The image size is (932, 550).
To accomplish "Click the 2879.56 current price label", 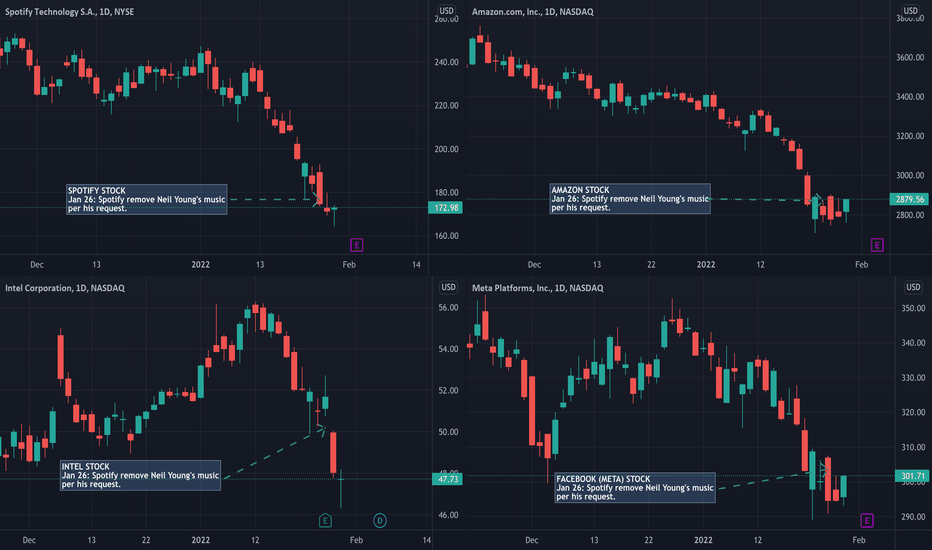I will click(910, 199).
